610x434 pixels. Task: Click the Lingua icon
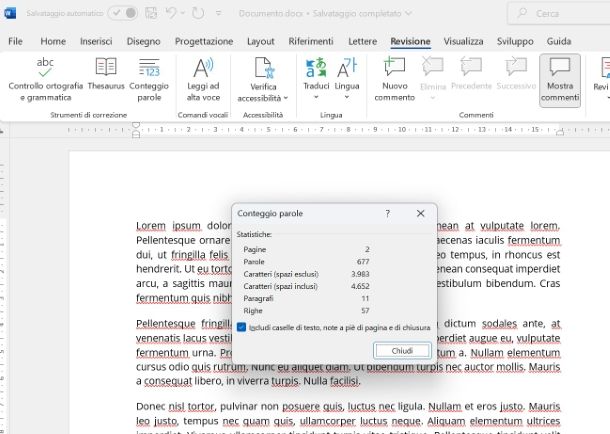(346, 68)
